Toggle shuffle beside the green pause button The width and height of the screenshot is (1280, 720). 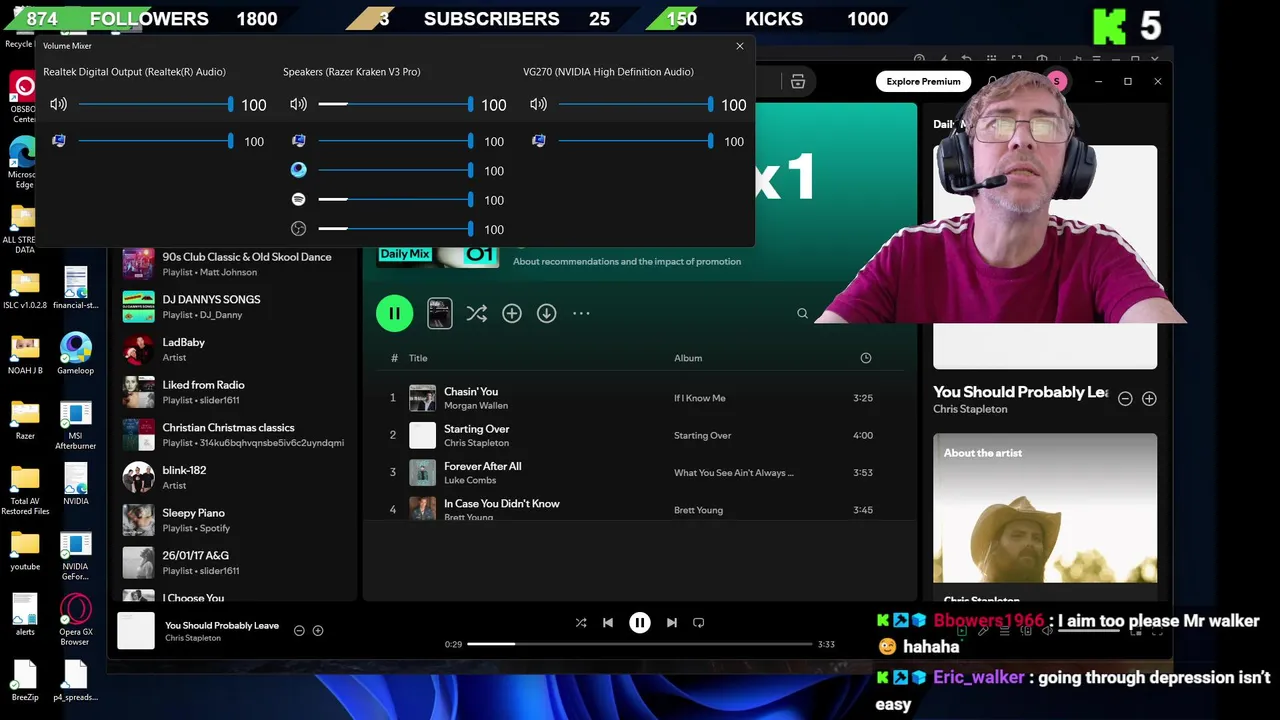pyautogui.click(x=477, y=313)
